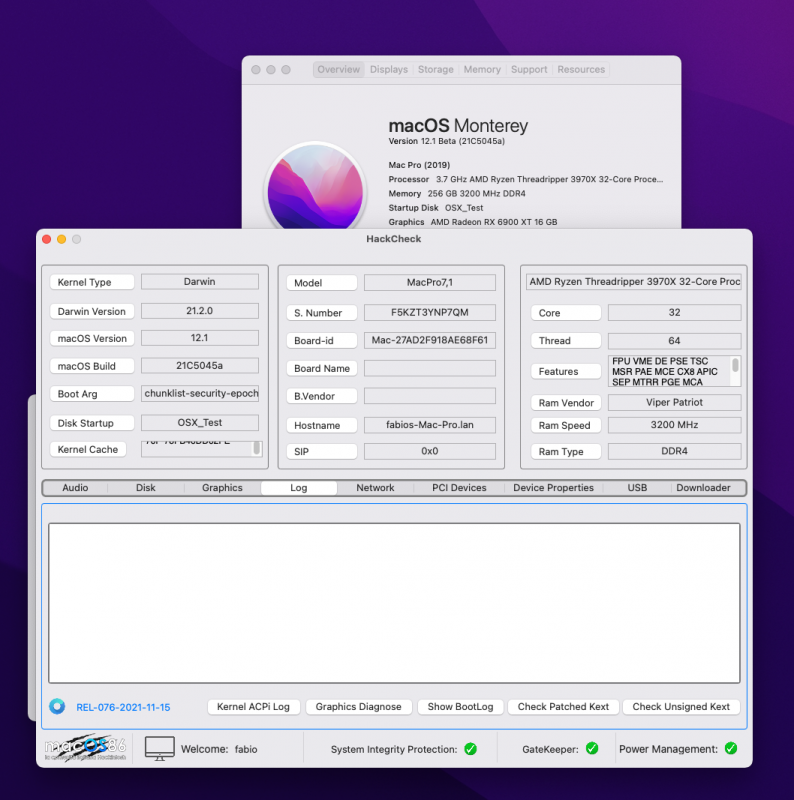
Task: Close the HackCheck window with red button
Action: [46, 239]
